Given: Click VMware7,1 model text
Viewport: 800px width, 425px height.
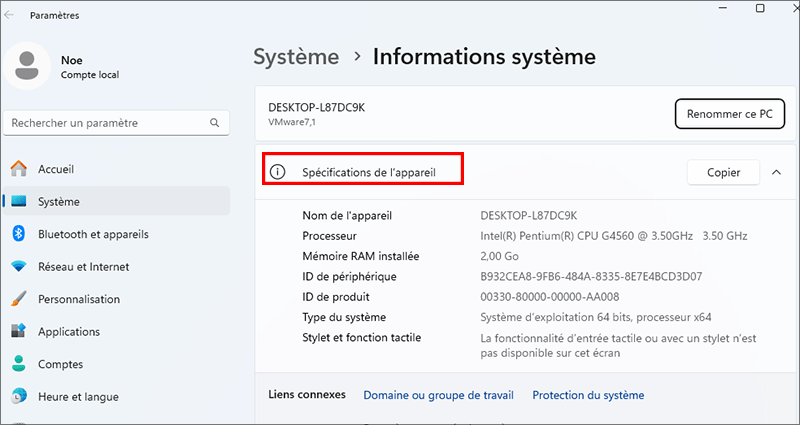Looking at the screenshot, I should coord(292,122).
